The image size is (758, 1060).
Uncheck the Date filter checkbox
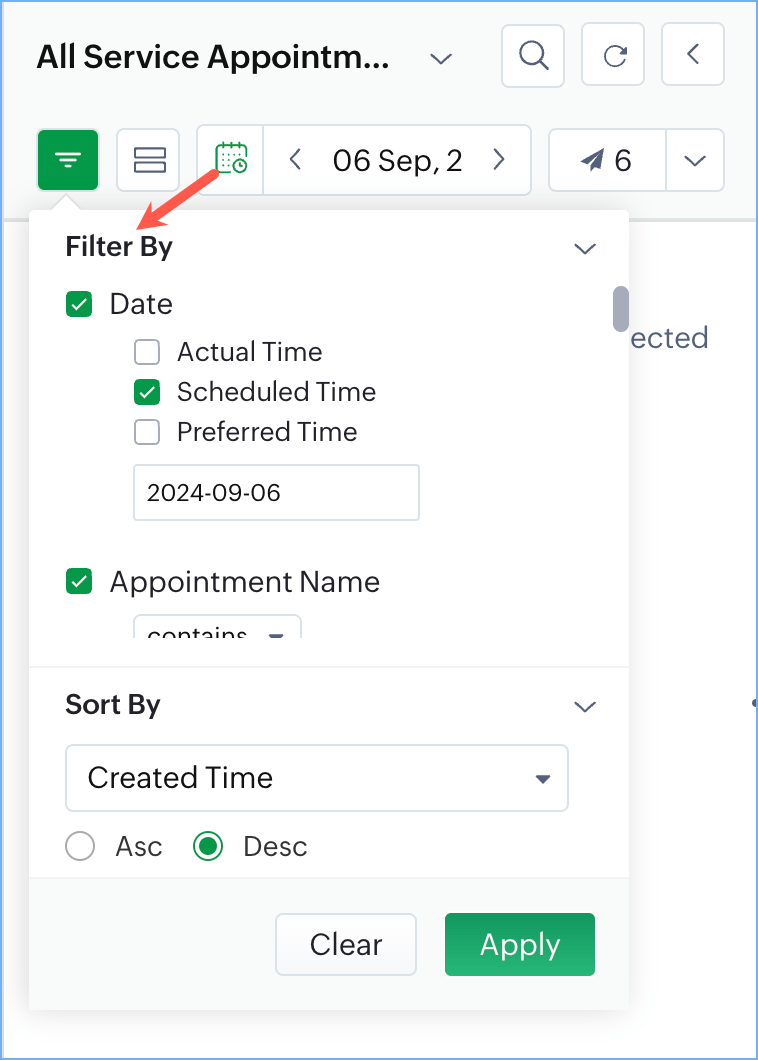click(x=79, y=304)
